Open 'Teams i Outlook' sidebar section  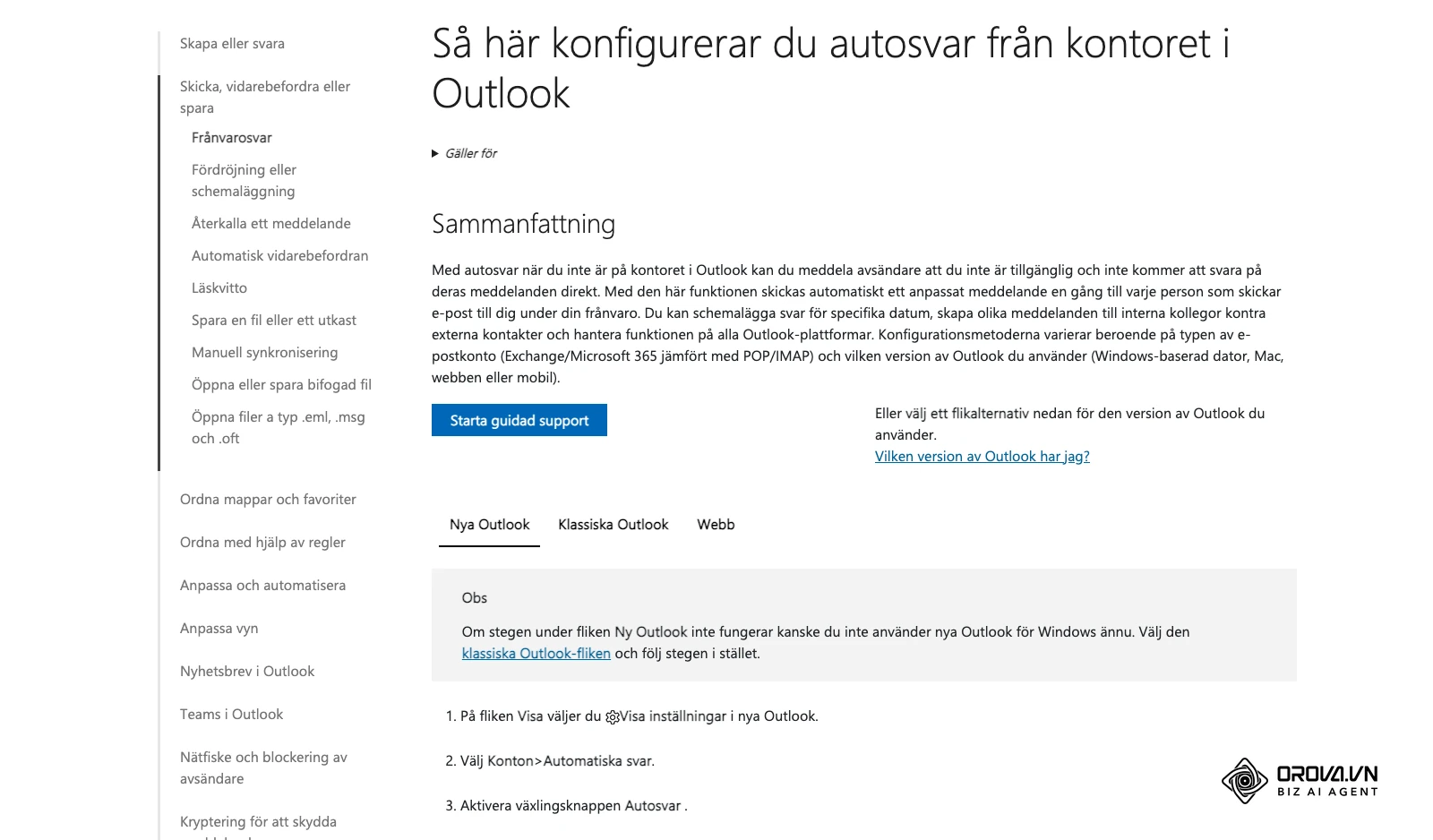click(x=231, y=714)
